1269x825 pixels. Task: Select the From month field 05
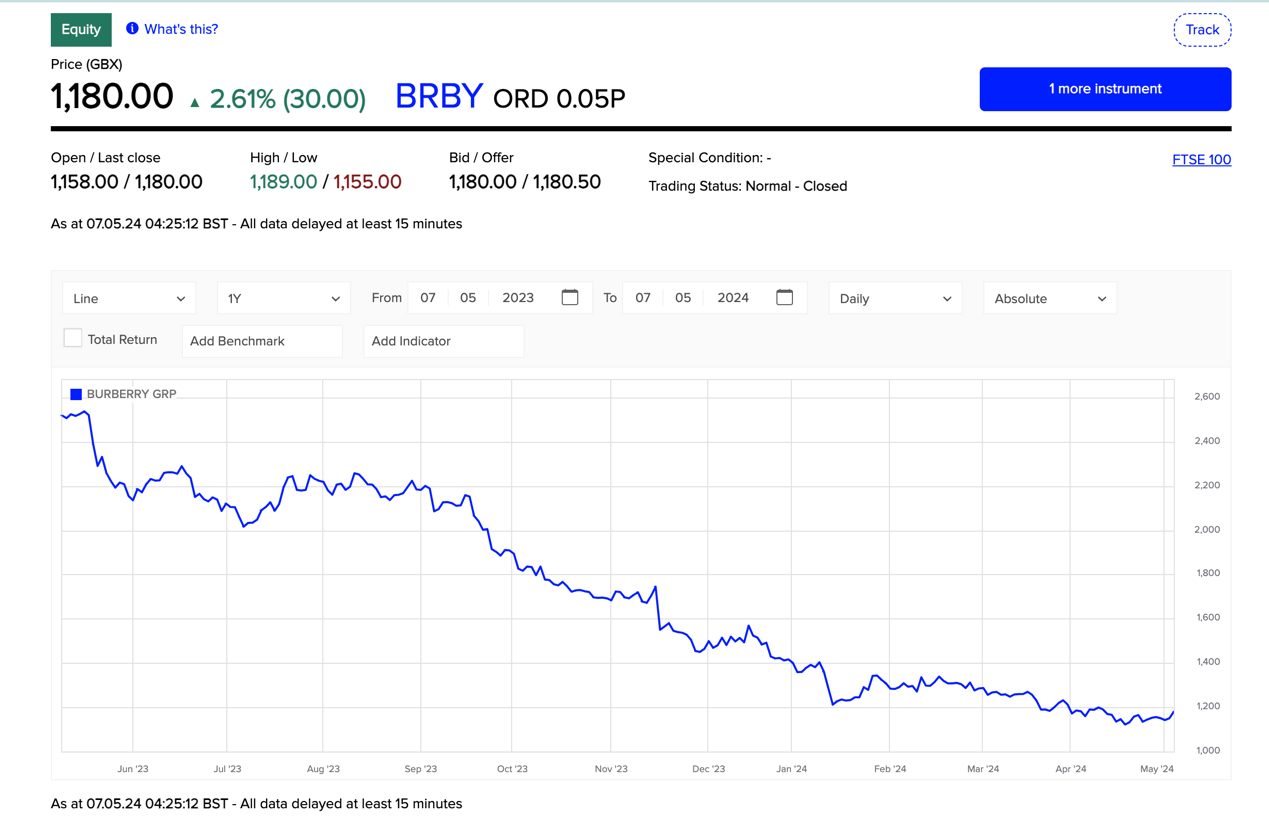[468, 298]
